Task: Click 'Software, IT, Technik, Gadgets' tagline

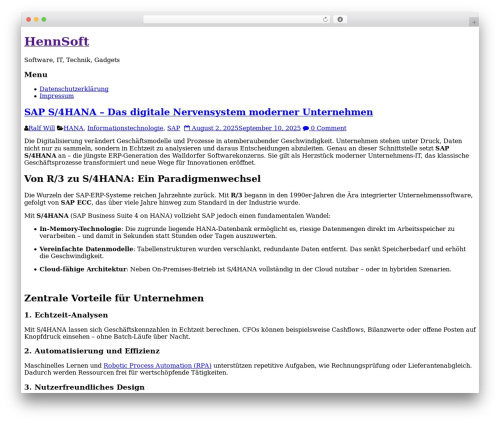Action: coord(72,60)
